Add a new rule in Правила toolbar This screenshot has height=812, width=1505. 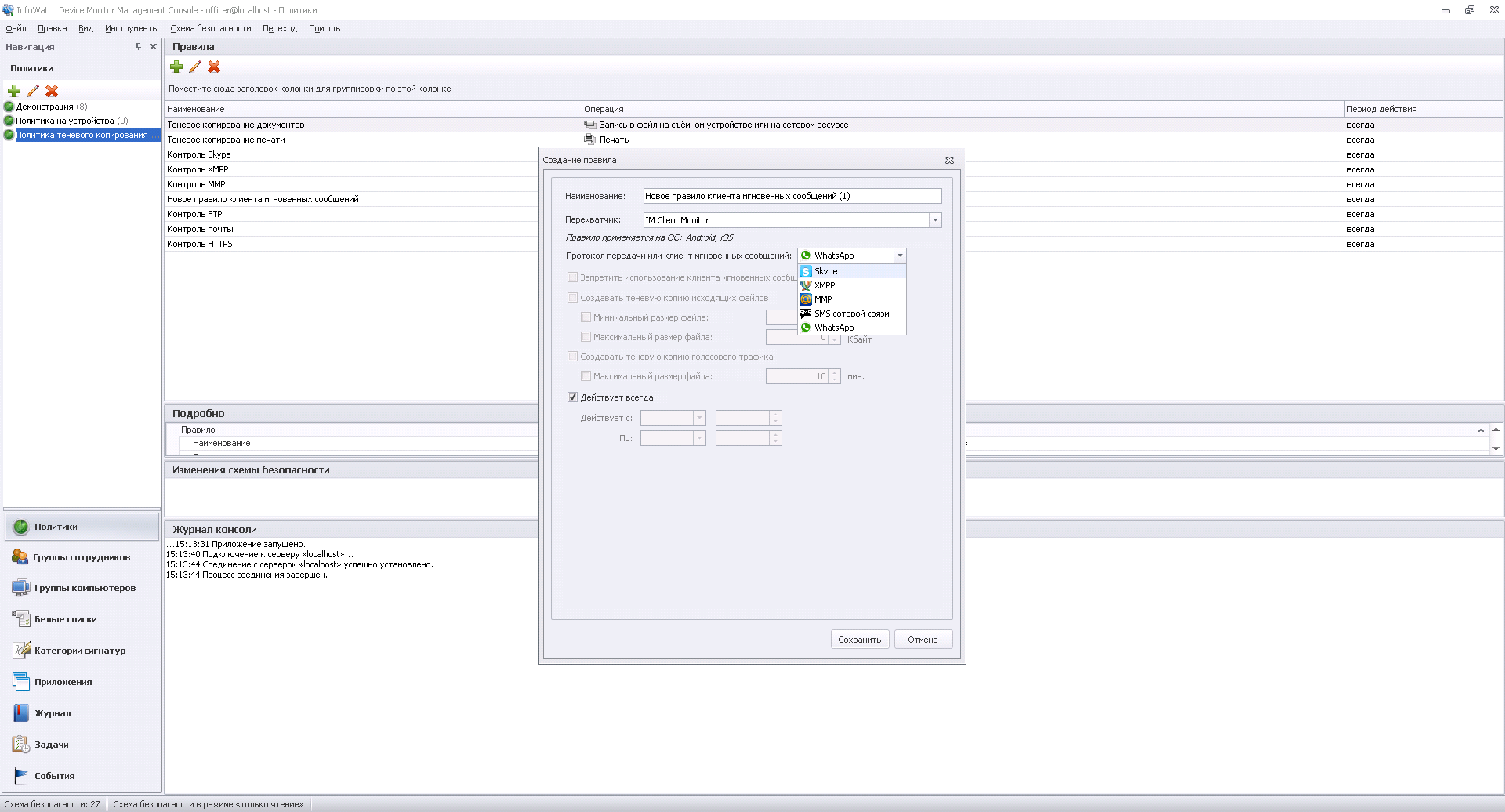(x=176, y=67)
